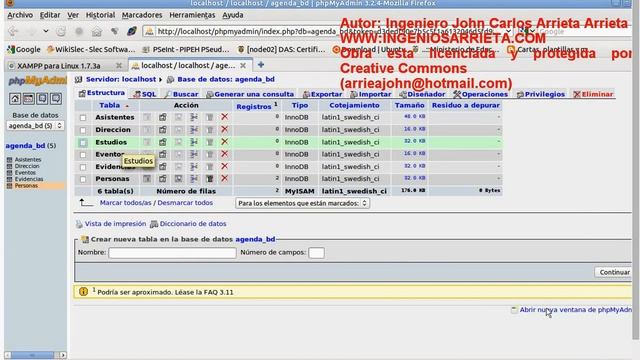Viewport: 640px width, 360px height.
Task: Insert a row into Personas table icon
Action: coord(194,179)
